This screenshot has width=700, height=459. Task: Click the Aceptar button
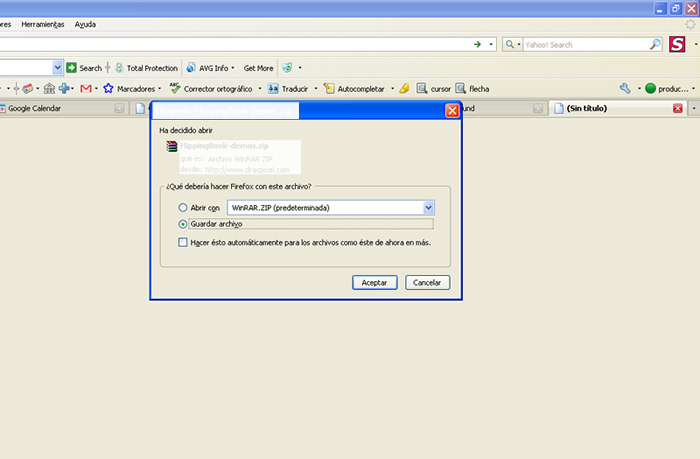pyautogui.click(x=375, y=283)
